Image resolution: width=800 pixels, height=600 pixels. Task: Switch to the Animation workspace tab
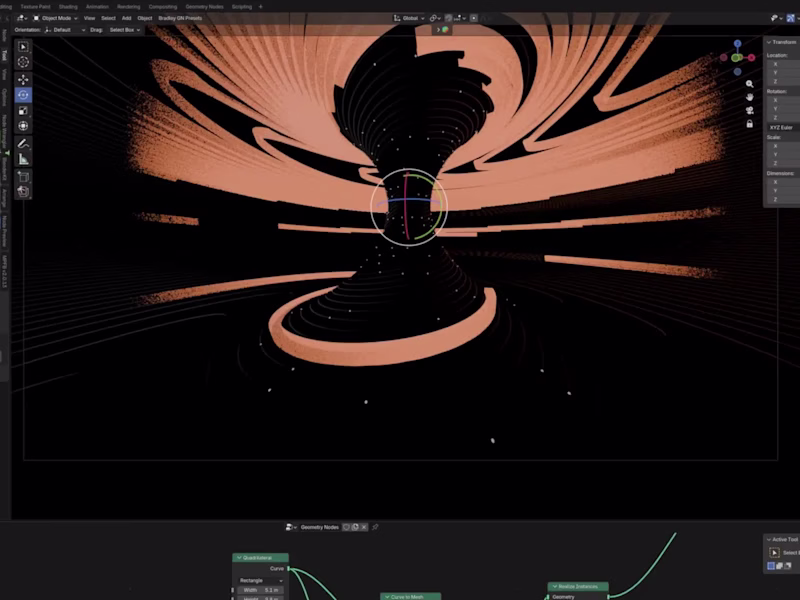click(97, 7)
